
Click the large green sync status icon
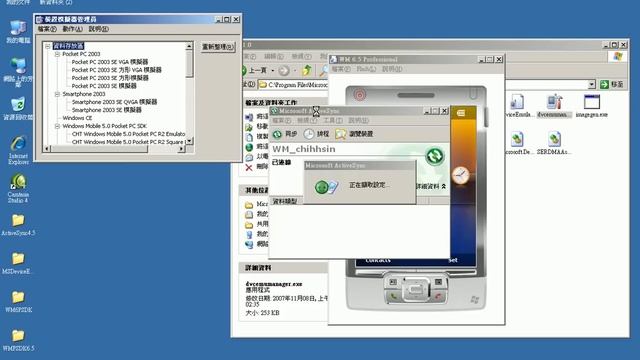(x=434, y=156)
